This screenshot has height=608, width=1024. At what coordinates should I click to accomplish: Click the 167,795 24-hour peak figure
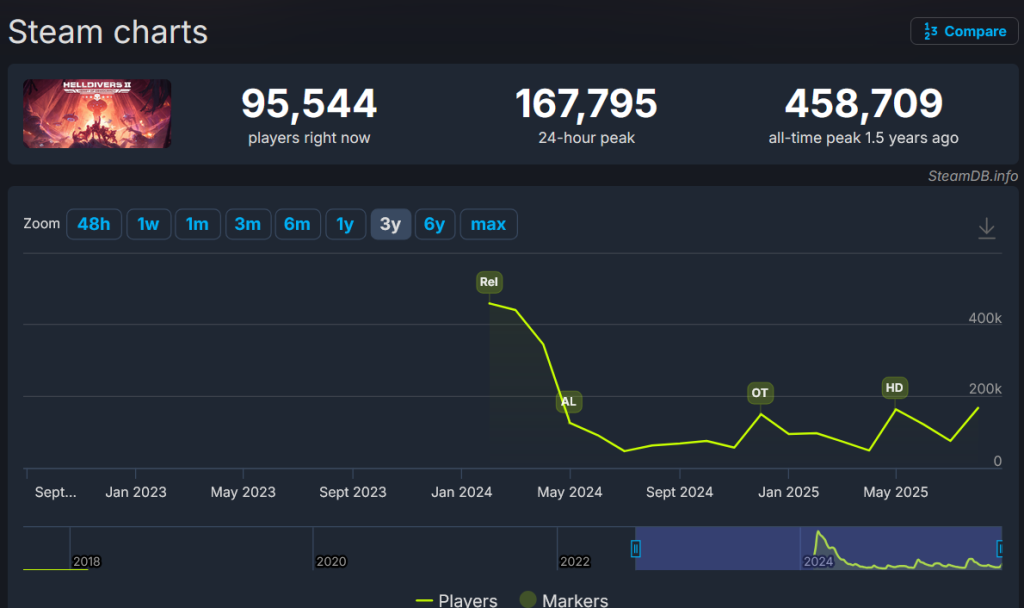tap(586, 104)
